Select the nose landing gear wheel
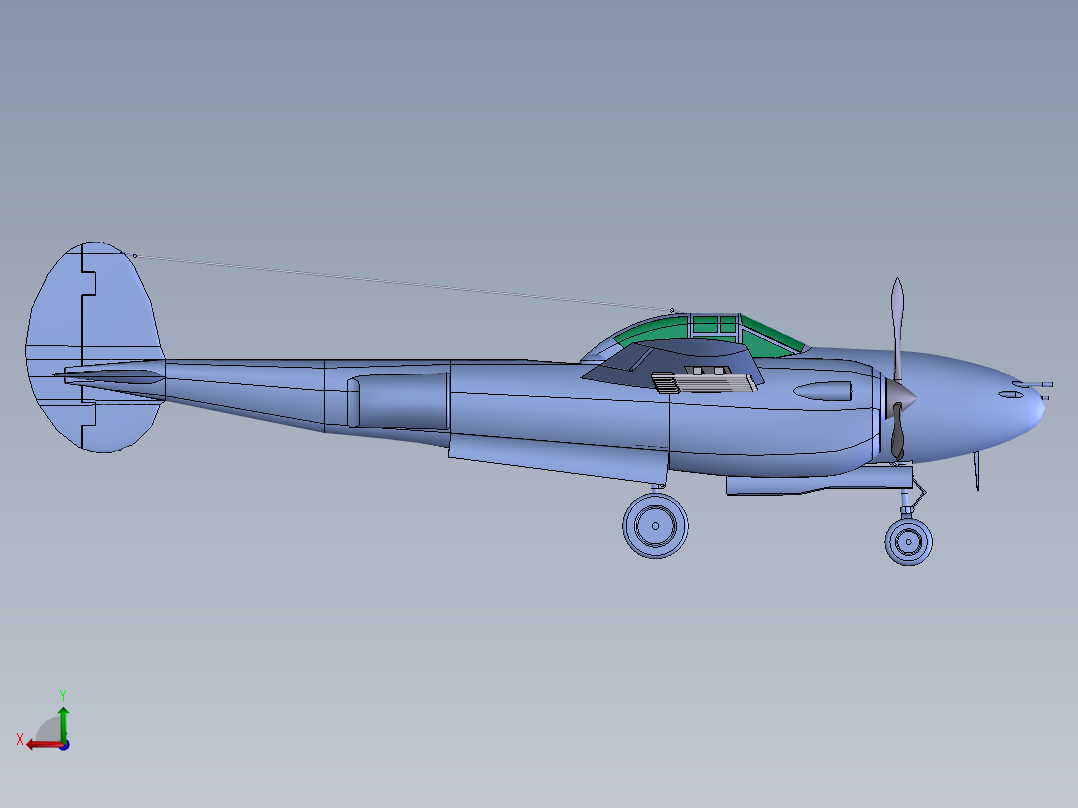 pos(908,542)
